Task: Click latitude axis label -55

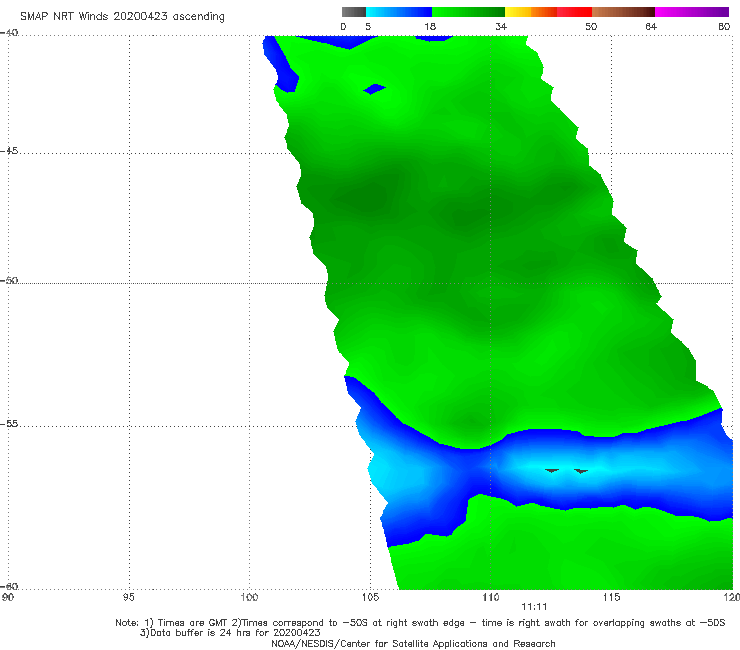Action: click(9, 424)
